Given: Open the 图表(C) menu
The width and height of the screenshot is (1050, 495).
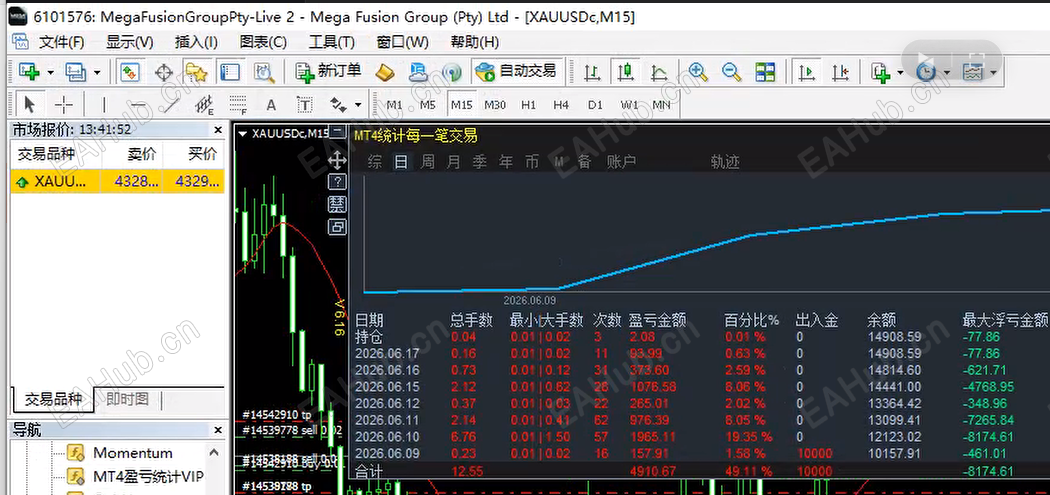Looking at the screenshot, I should click(263, 42).
